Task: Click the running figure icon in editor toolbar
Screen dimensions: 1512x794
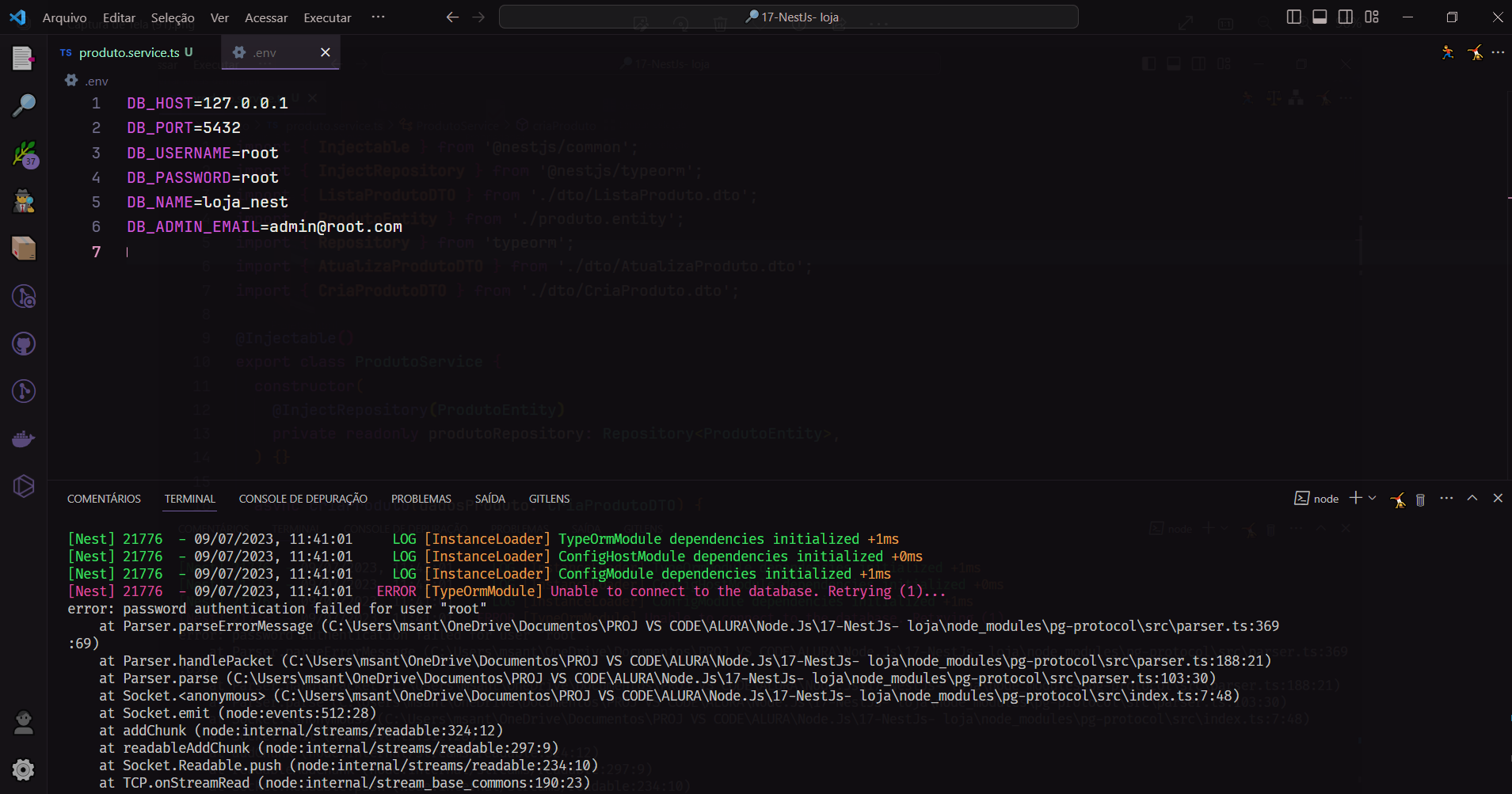Action: point(1448,52)
